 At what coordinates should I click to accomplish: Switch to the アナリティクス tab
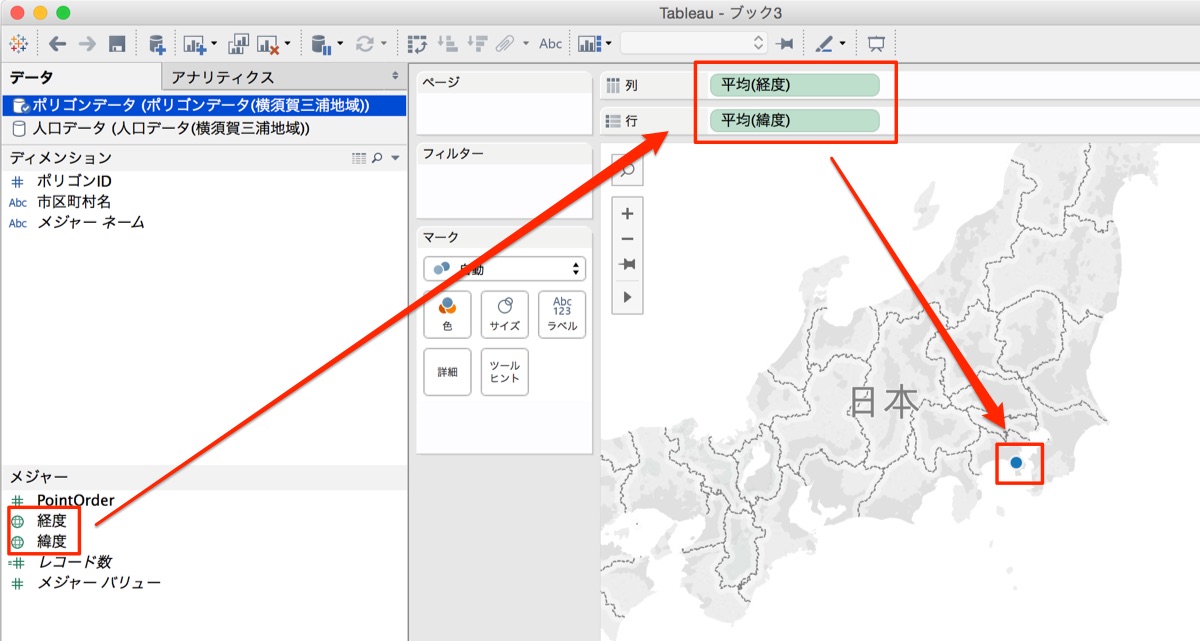point(227,75)
